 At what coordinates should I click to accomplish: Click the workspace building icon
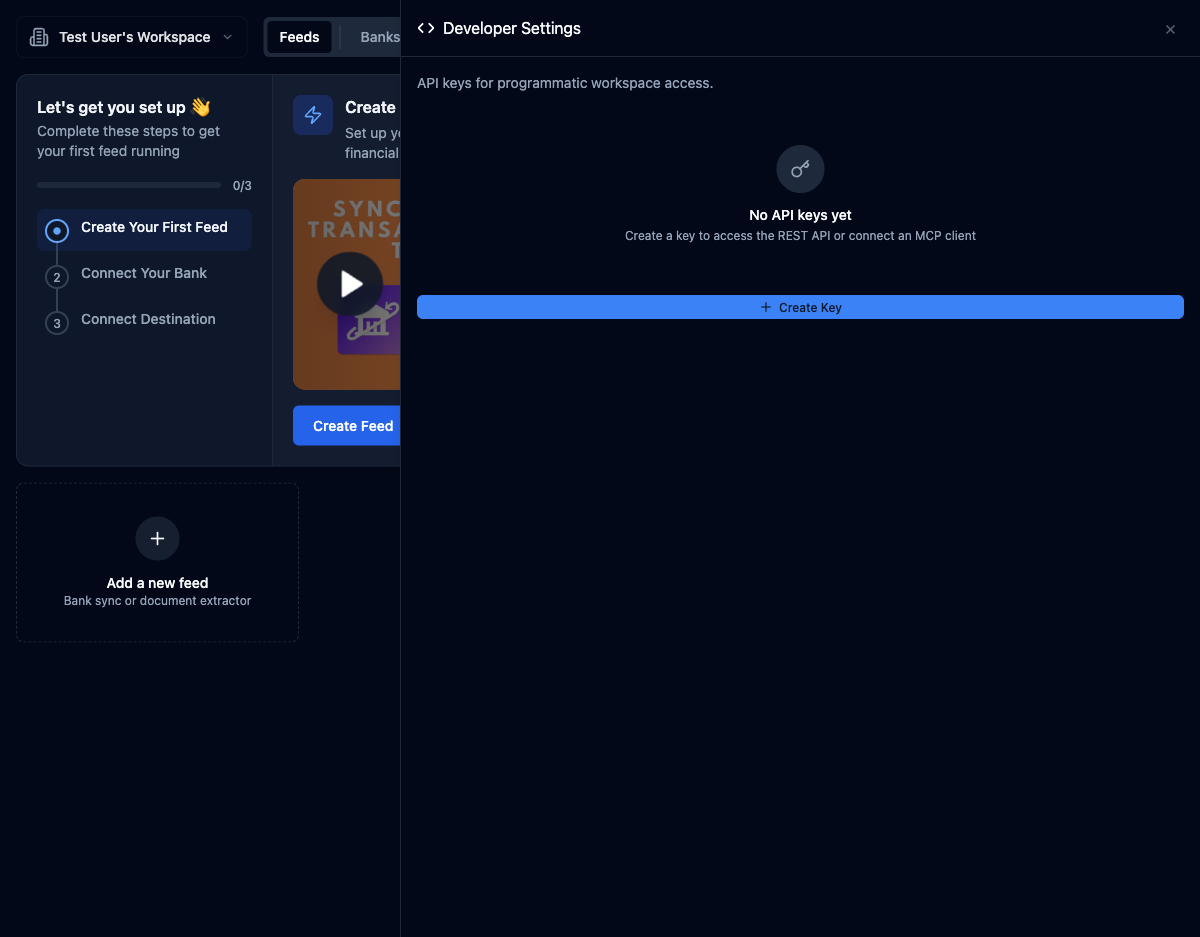pyautogui.click(x=38, y=36)
